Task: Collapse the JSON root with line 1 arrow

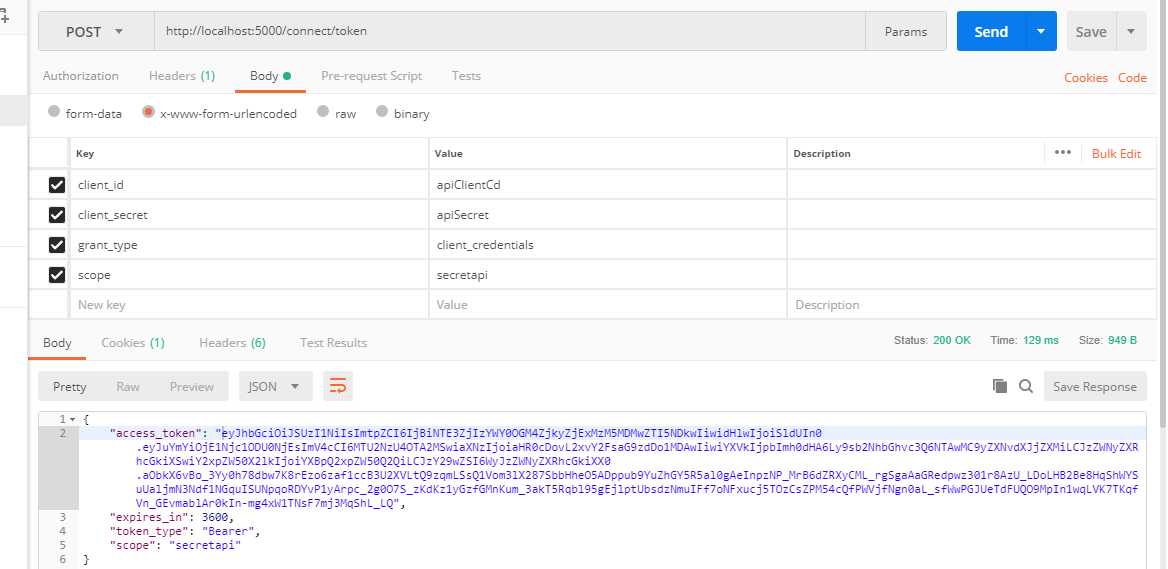Action: [74, 419]
